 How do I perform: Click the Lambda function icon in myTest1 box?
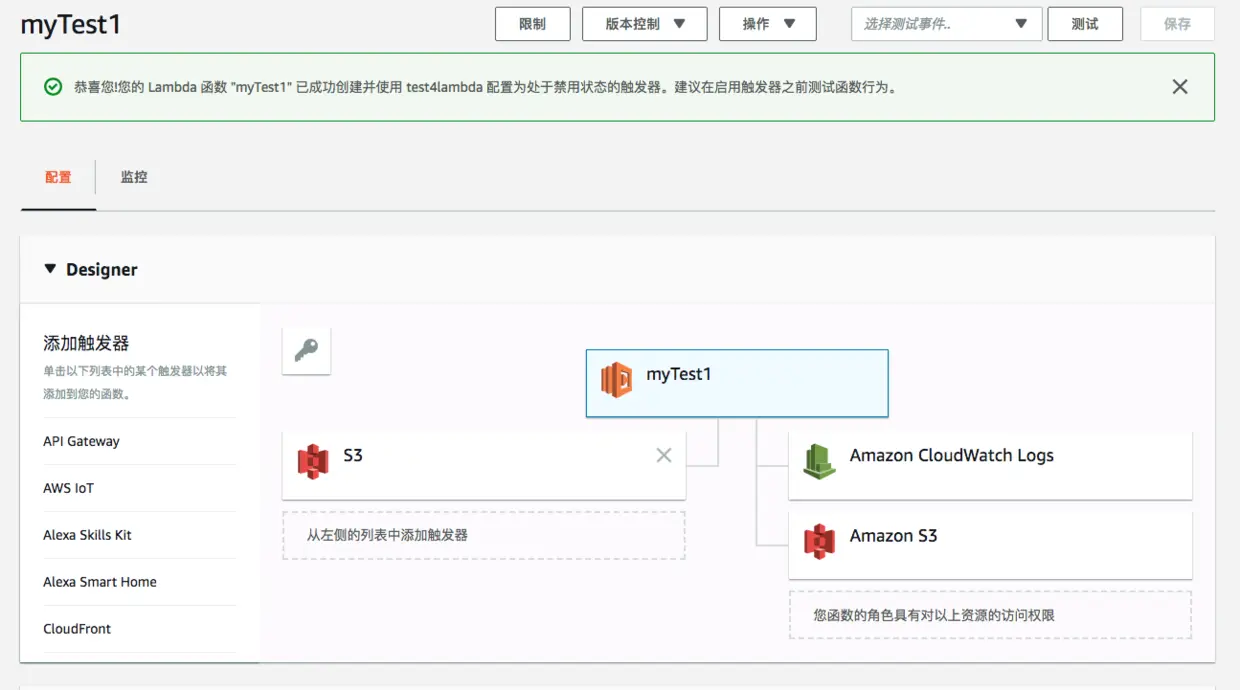tap(616, 380)
